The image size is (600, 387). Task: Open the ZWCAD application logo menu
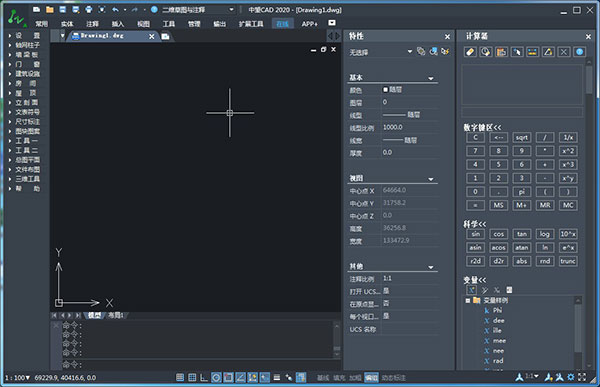[16, 18]
